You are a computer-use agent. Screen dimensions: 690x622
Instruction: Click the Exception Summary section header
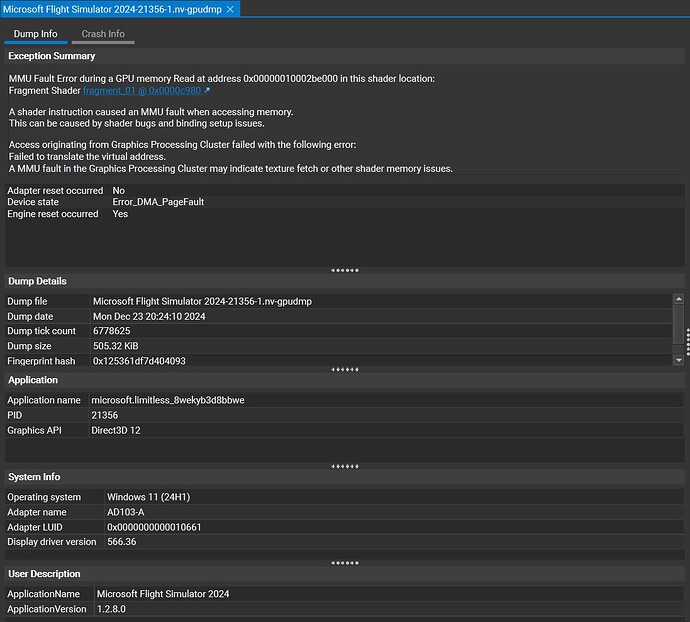345,56
